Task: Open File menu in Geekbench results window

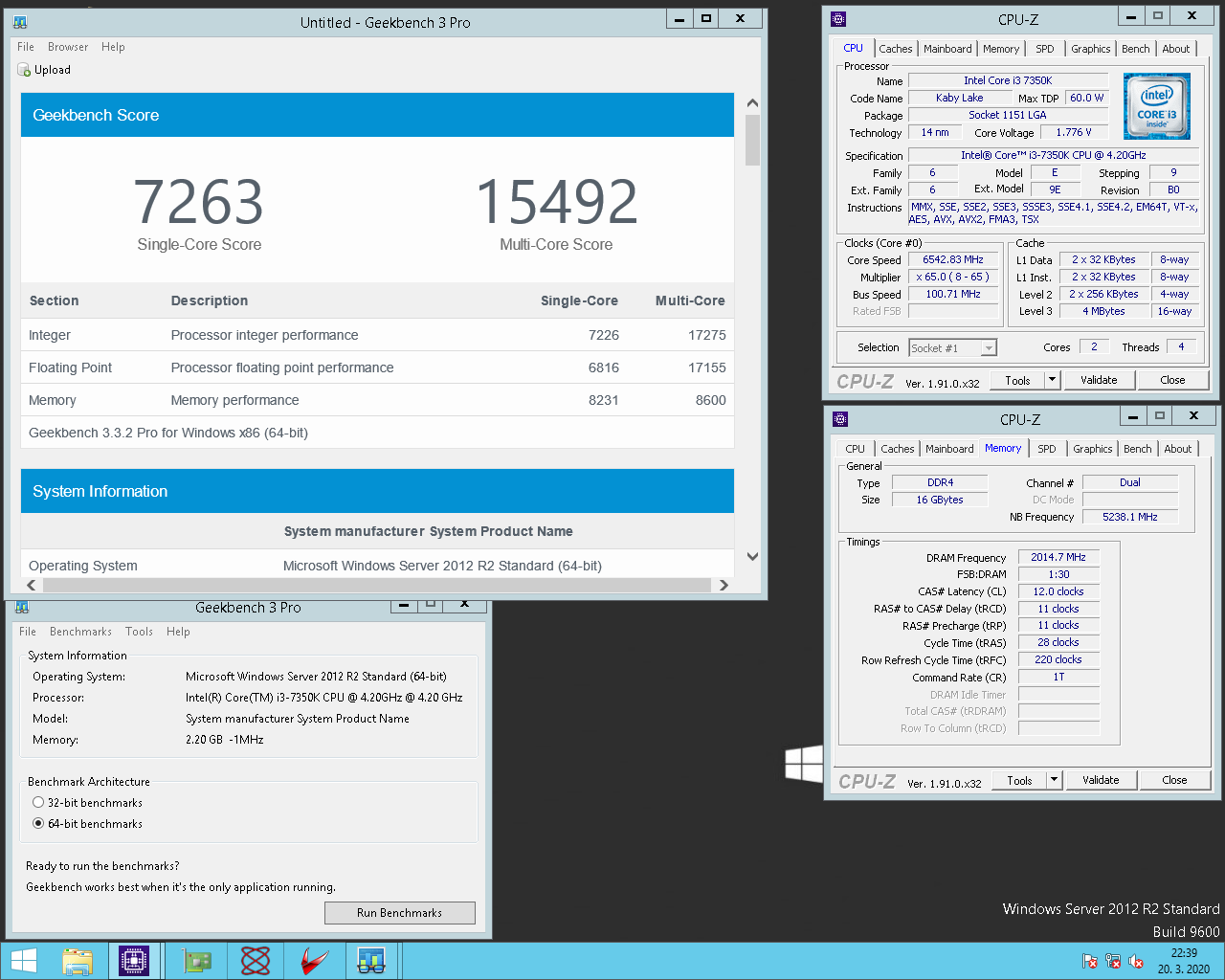Action: tap(26, 47)
